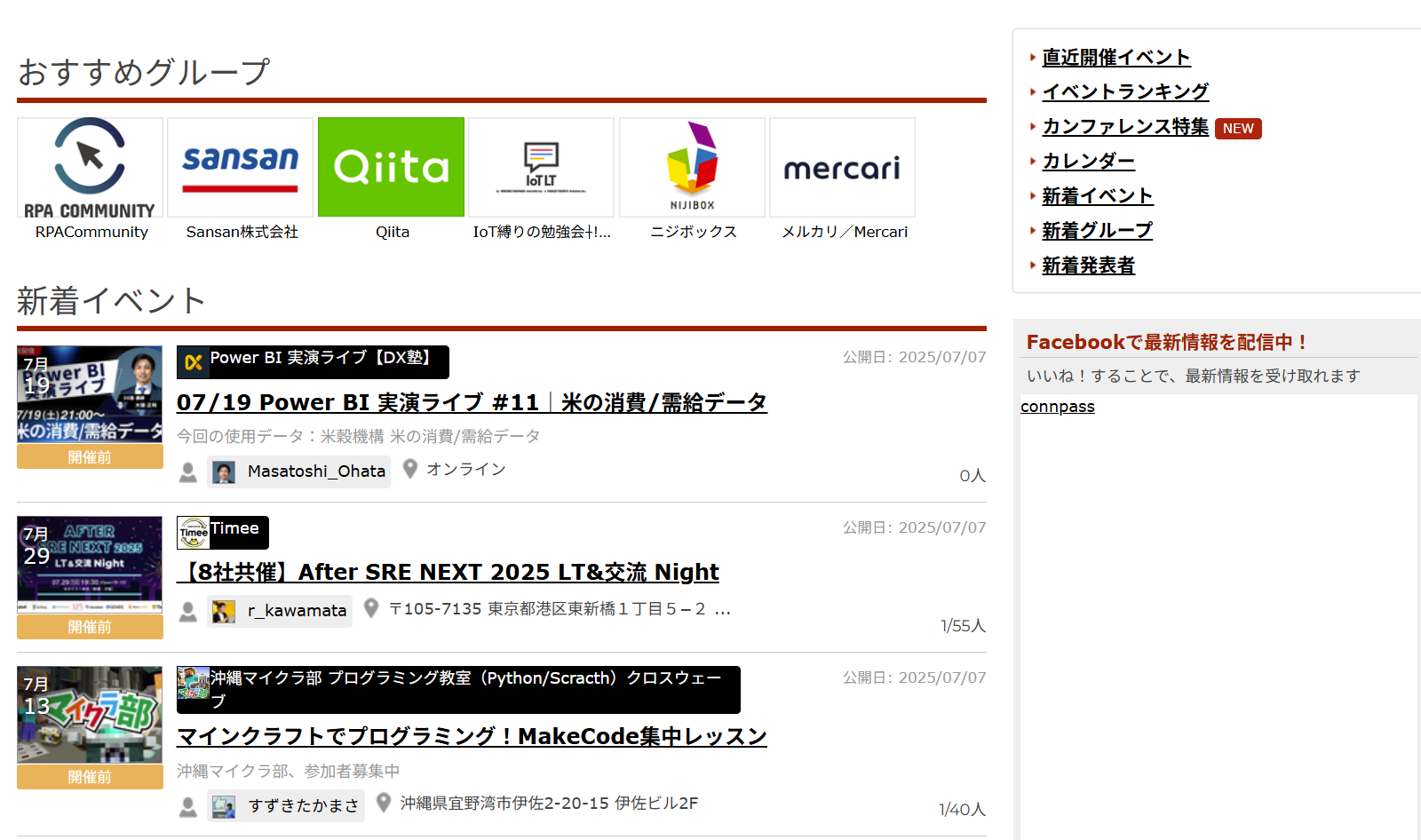Open the IoT LT group logo
1421x840 pixels.
click(541, 168)
